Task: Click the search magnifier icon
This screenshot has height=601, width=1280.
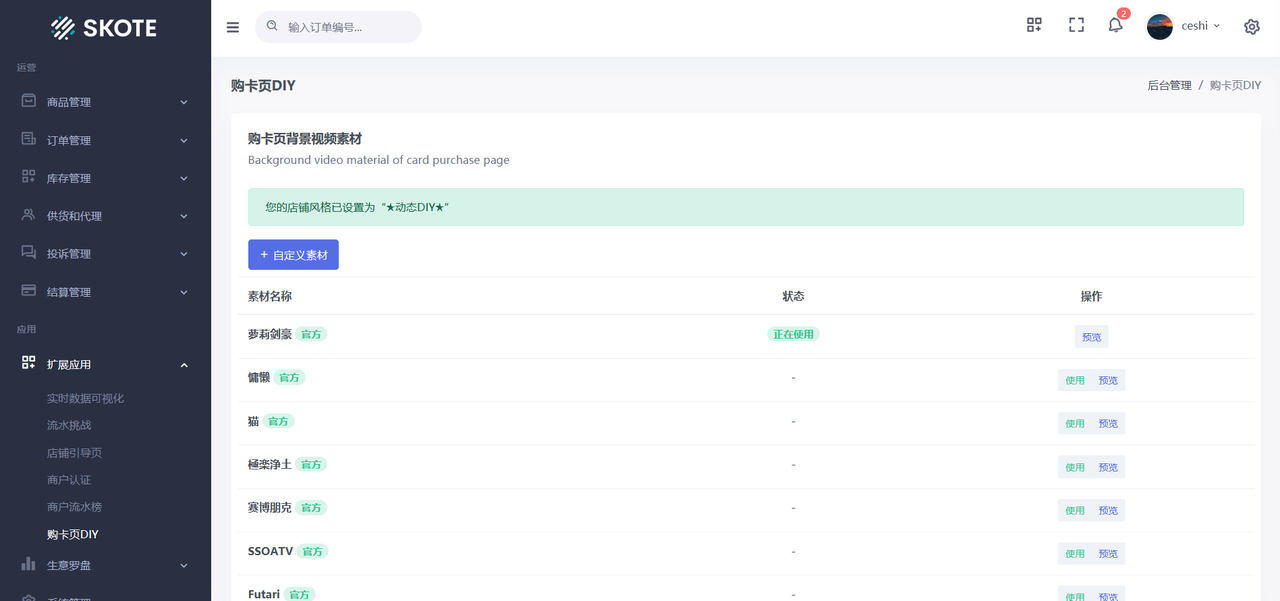Action: point(272,26)
